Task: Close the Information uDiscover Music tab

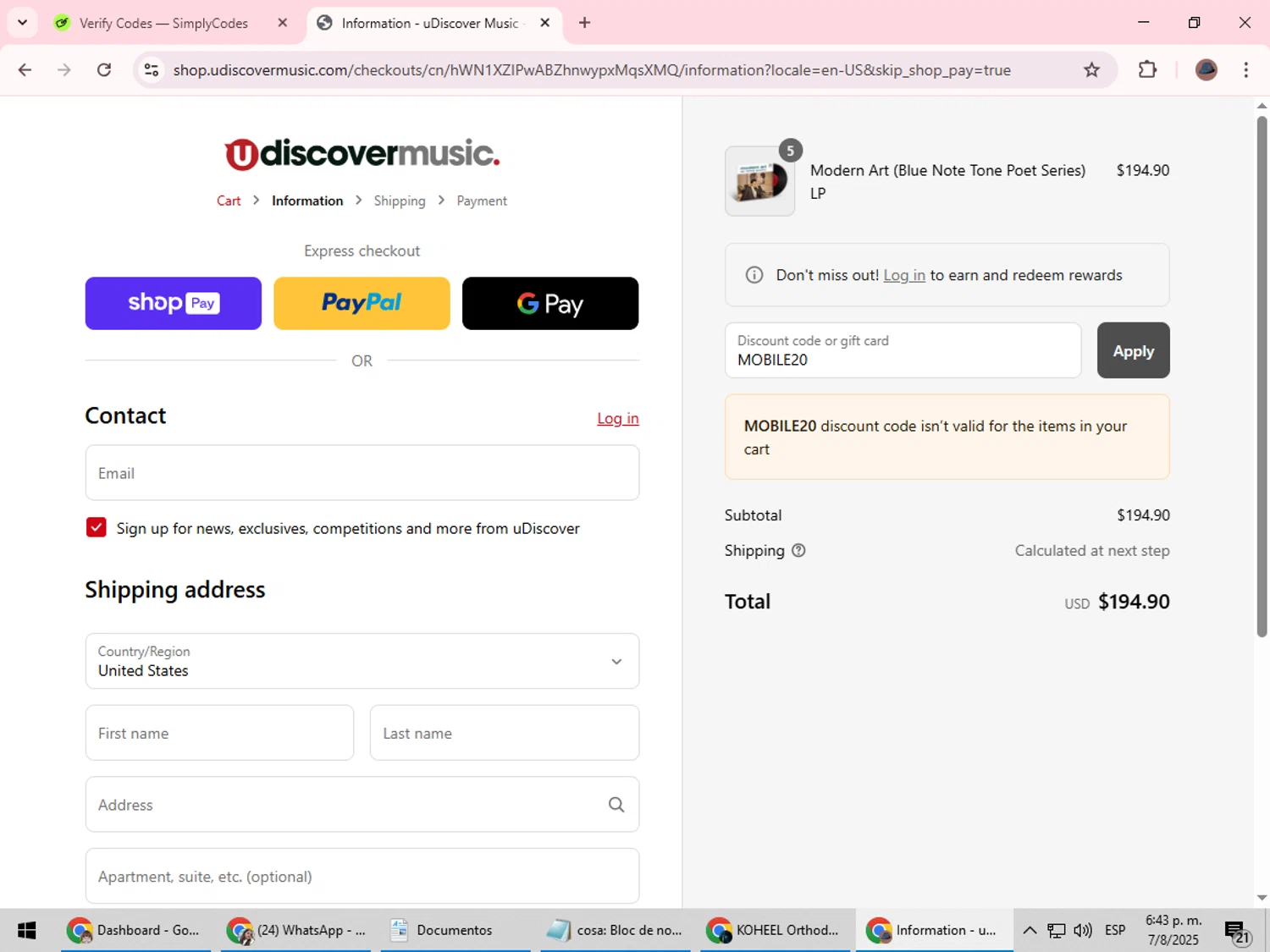Action: 544,23
